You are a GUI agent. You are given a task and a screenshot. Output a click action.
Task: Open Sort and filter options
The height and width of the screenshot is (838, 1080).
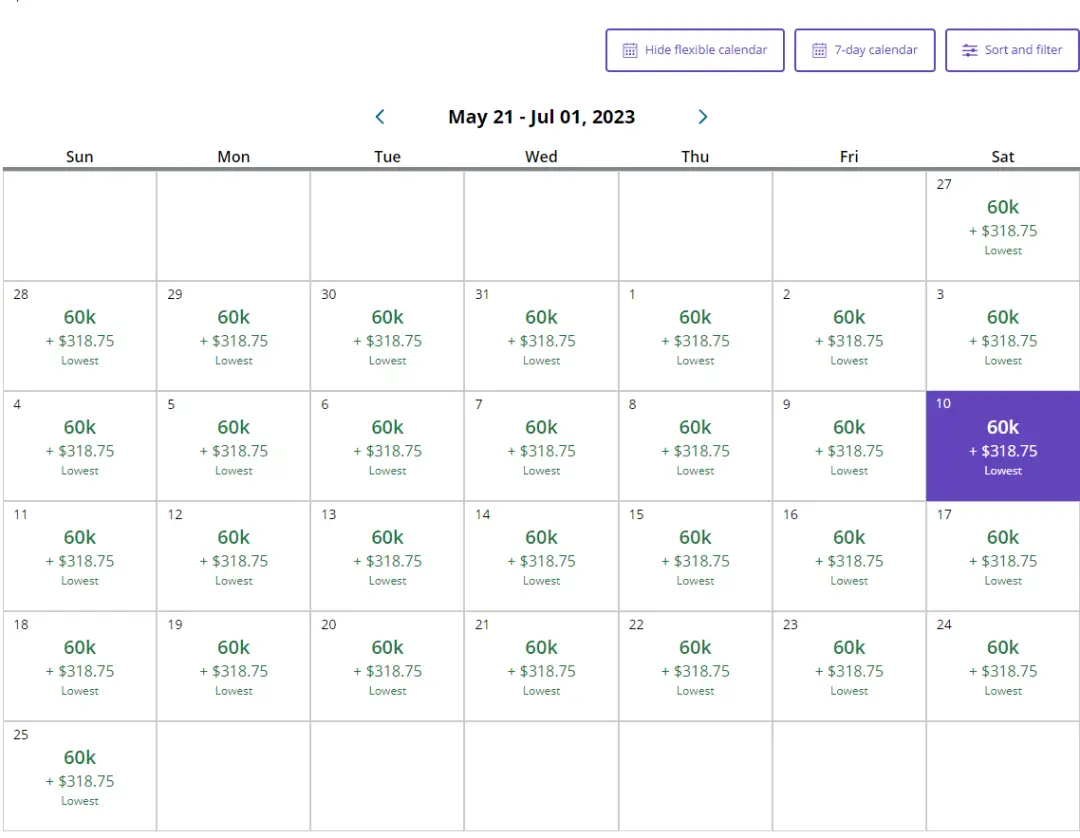pos(1012,50)
